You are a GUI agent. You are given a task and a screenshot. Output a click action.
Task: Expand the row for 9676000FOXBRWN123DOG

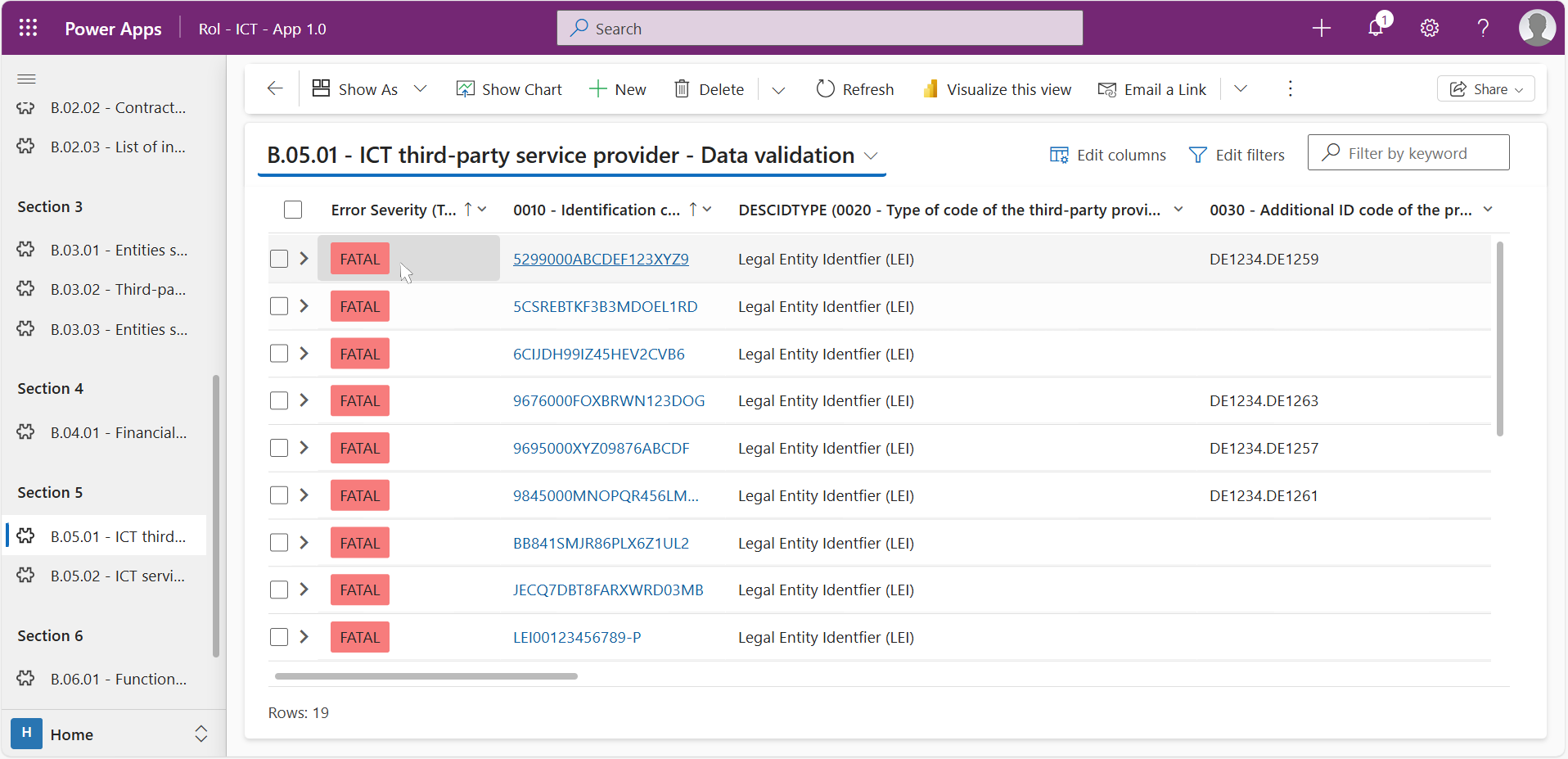pyautogui.click(x=304, y=400)
